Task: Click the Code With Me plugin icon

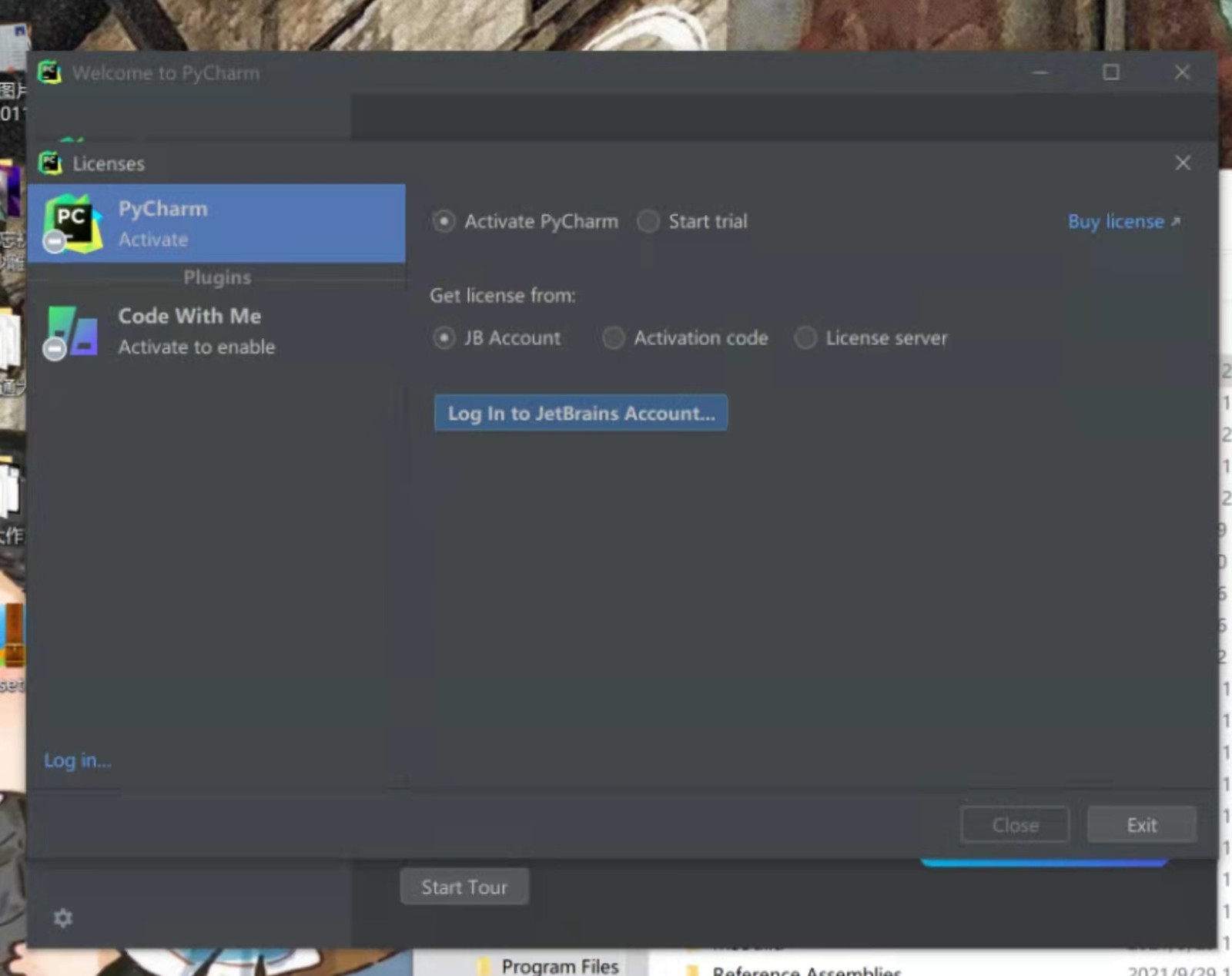Action: click(x=71, y=331)
